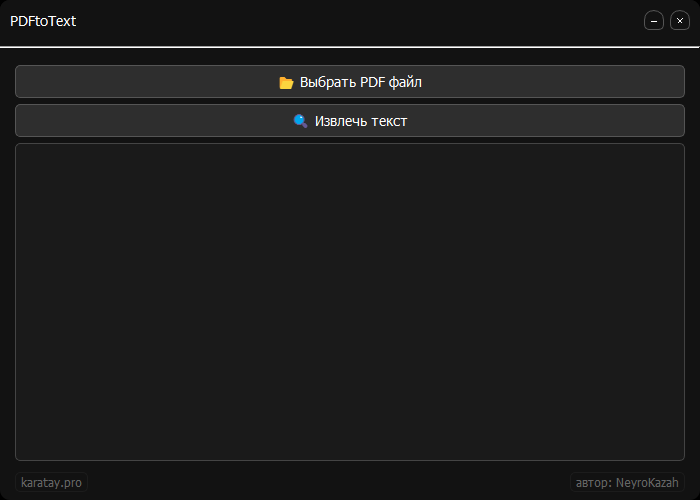700x500 pixels.
Task: Click the word файл on top button
Action: tap(405, 82)
